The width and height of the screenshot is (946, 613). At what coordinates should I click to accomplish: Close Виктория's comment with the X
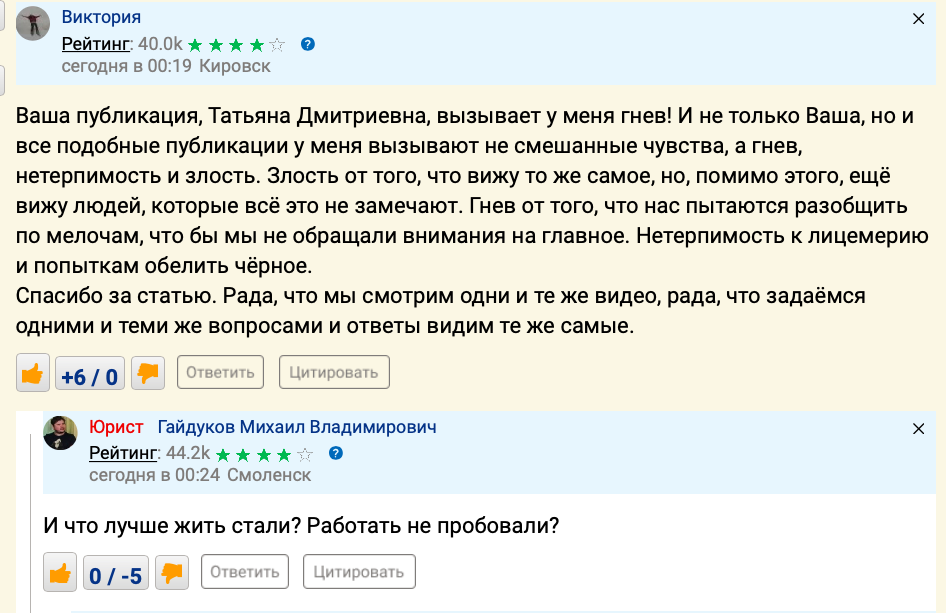pyautogui.click(x=919, y=18)
